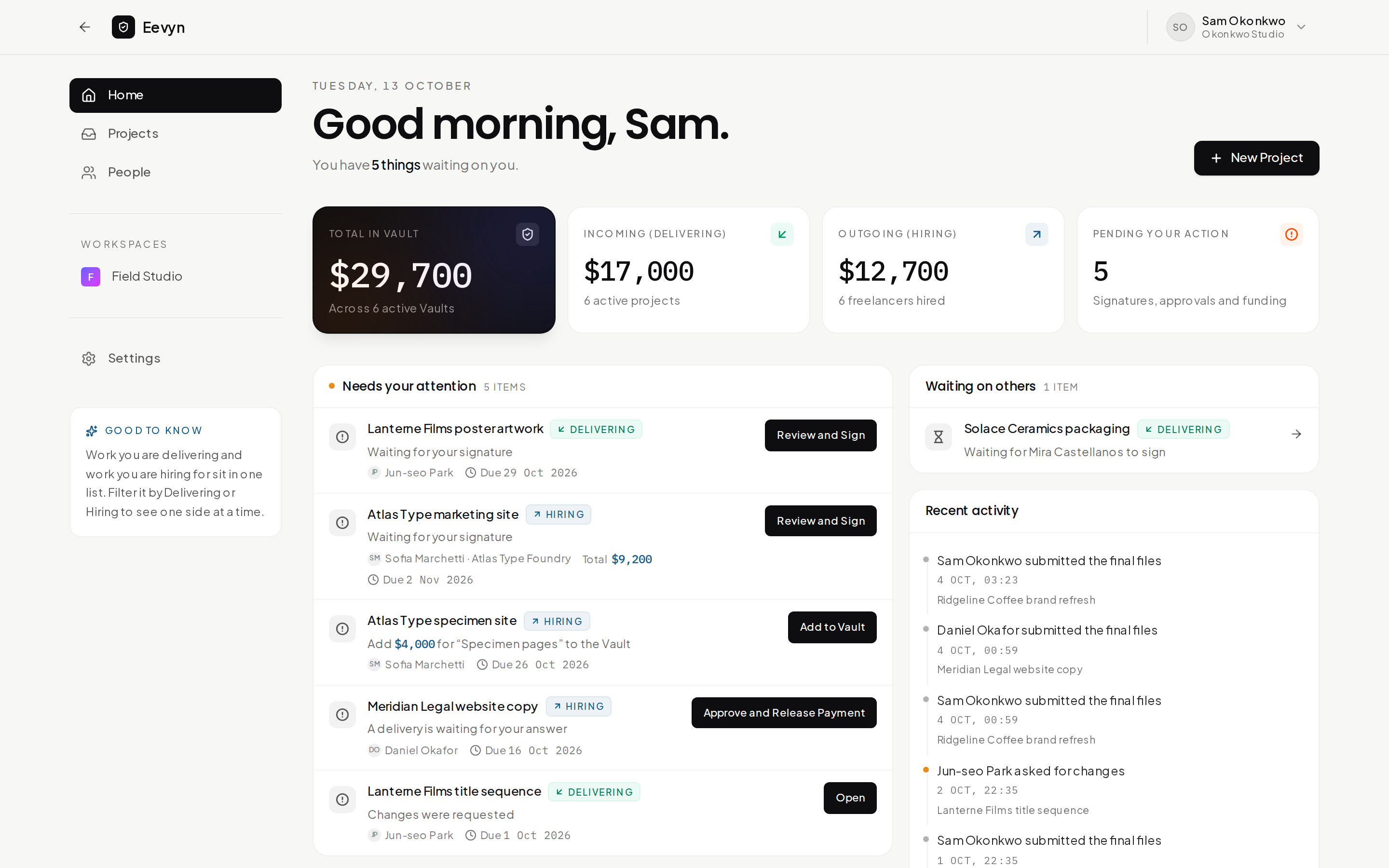Click Review and Sign for Lanterne Films poster
Viewport: 1389px width, 868px height.
(x=820, y=435)
